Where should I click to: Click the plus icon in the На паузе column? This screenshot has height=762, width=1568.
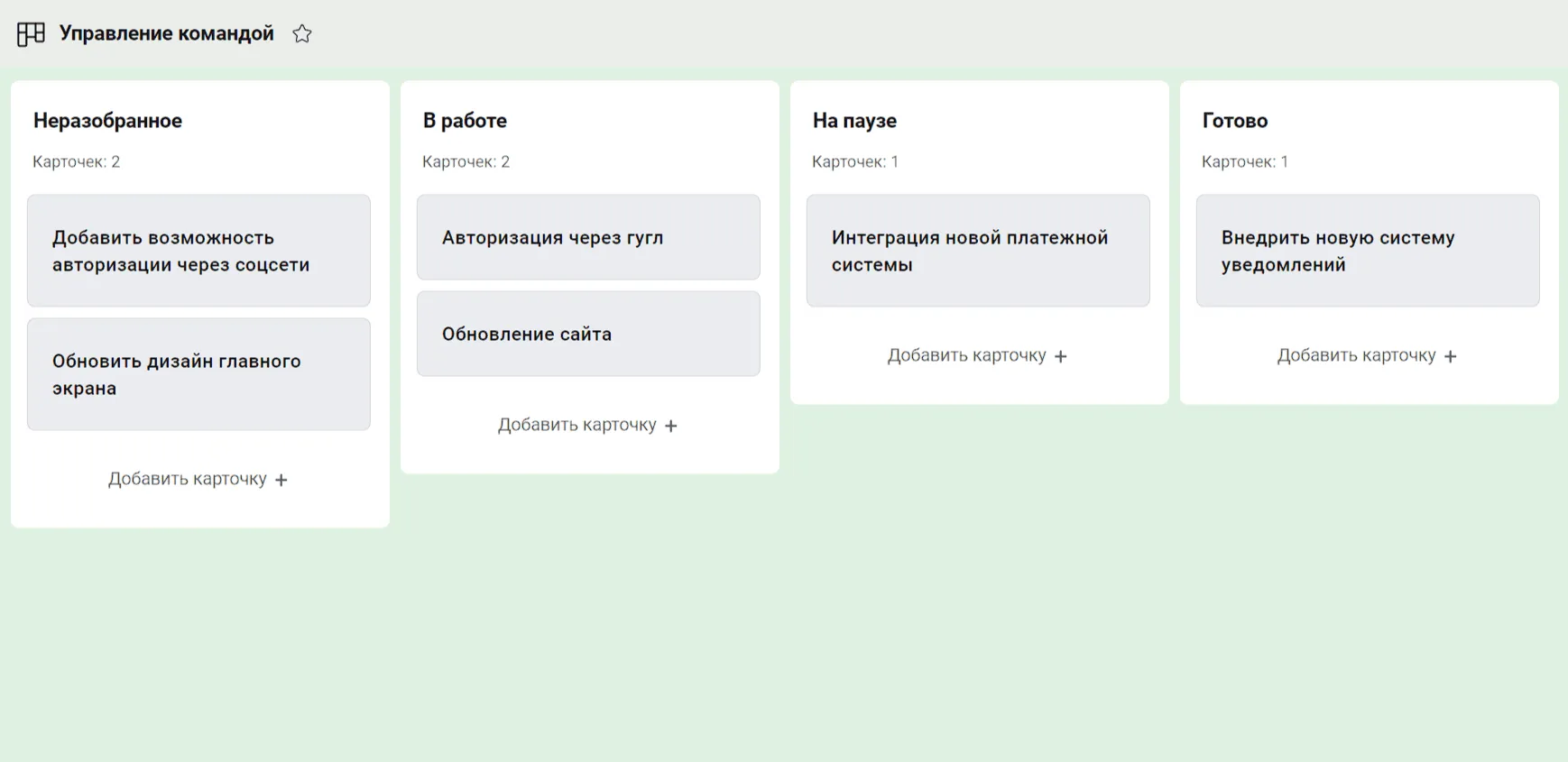[1061, 356]
